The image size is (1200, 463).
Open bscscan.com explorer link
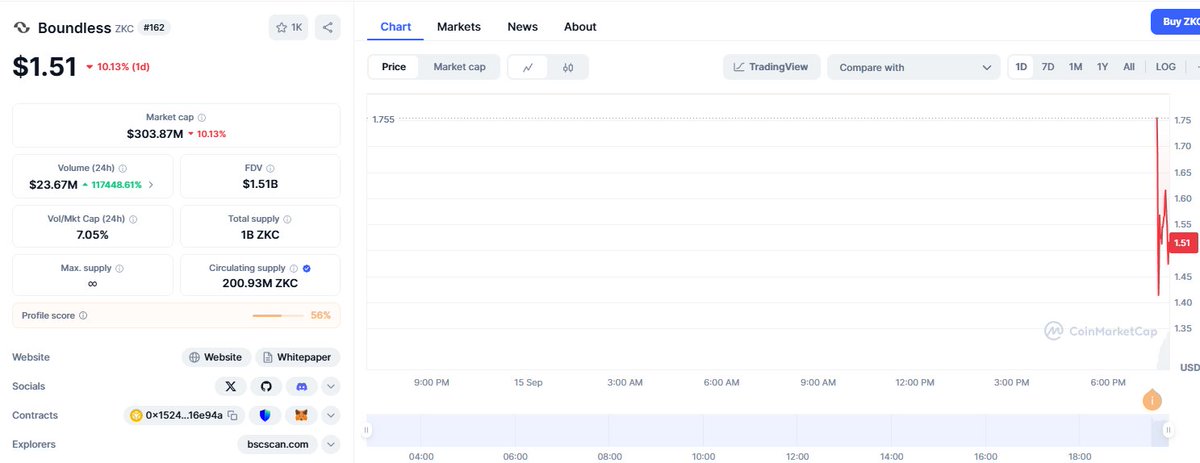pyautogui.click(x=278, y=444)
